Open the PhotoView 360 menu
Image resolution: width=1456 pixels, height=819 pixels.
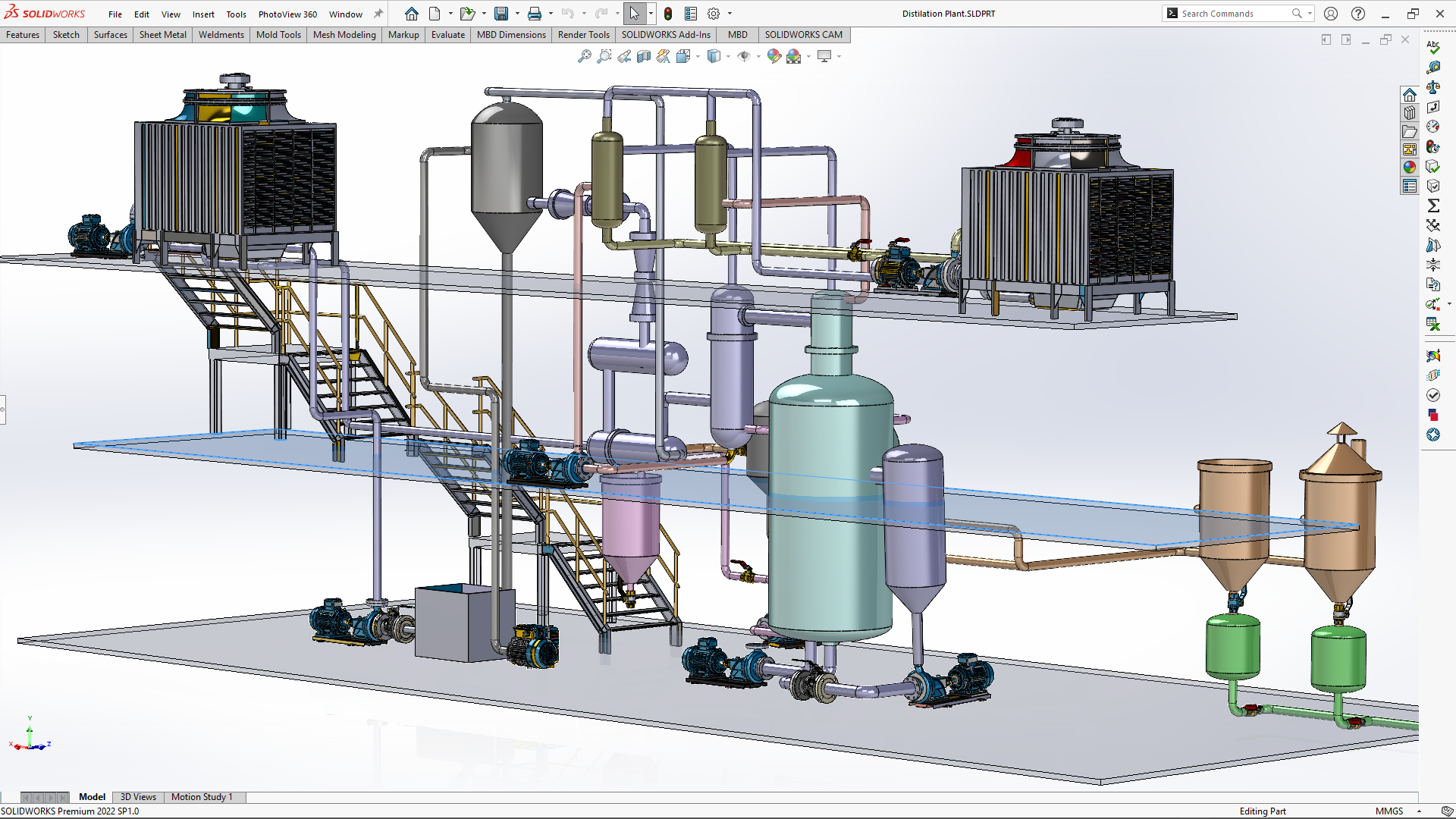tap(287, 14)
